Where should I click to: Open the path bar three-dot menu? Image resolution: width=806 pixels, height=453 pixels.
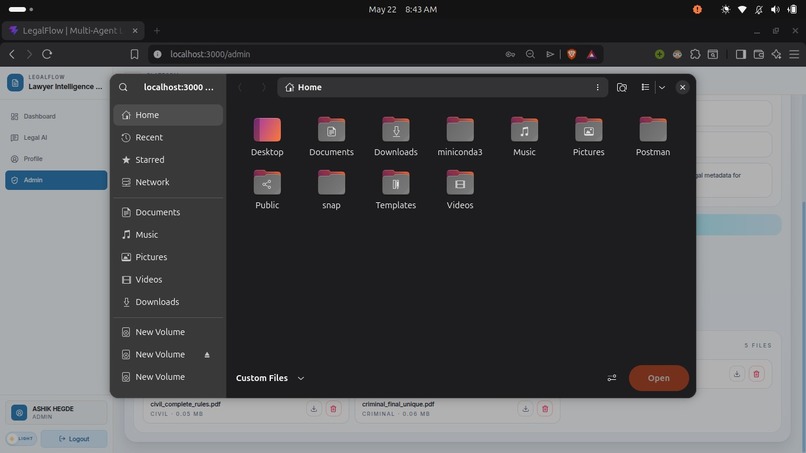597,87
